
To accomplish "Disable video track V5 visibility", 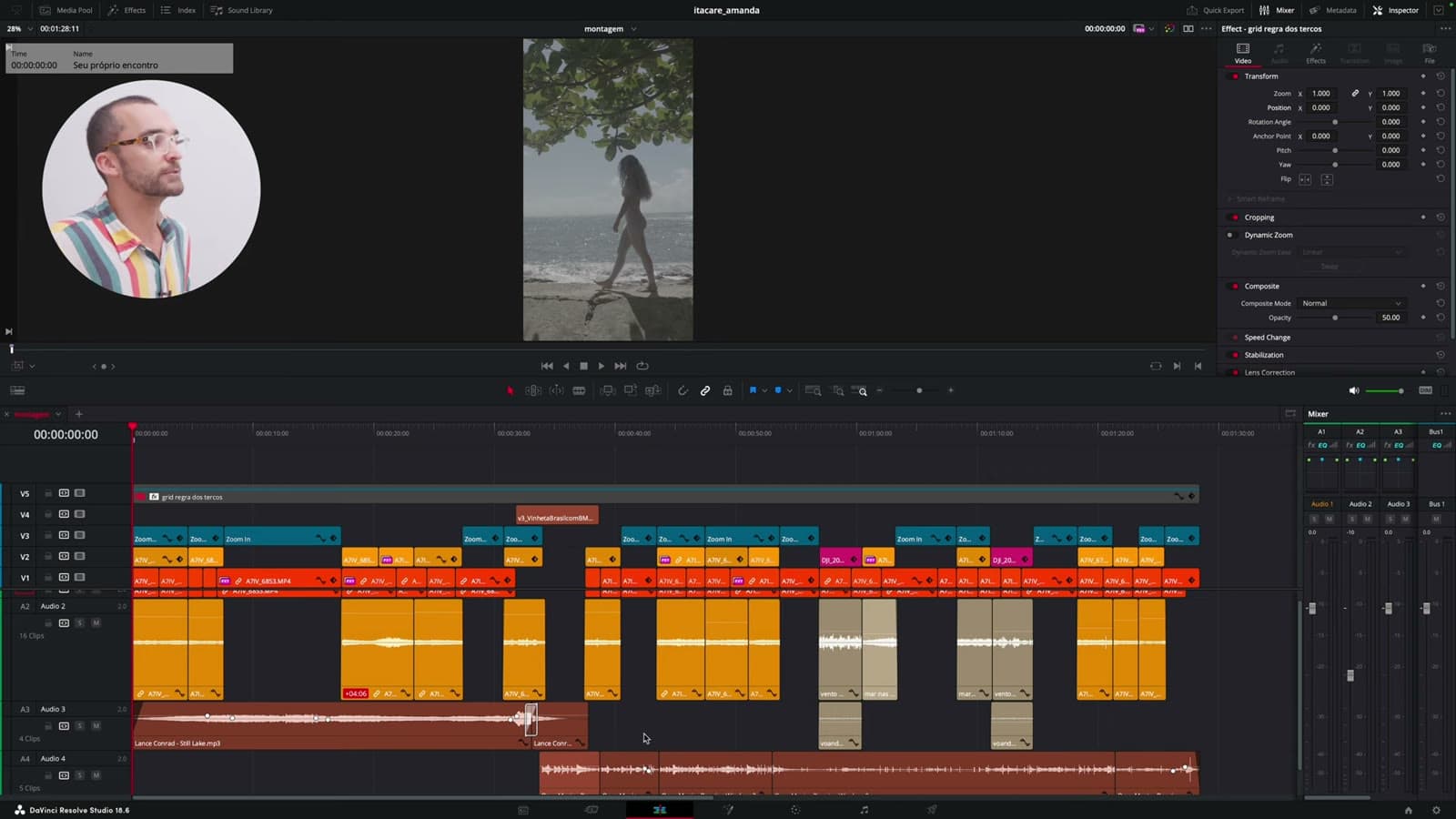I will [x=80, y=493].
